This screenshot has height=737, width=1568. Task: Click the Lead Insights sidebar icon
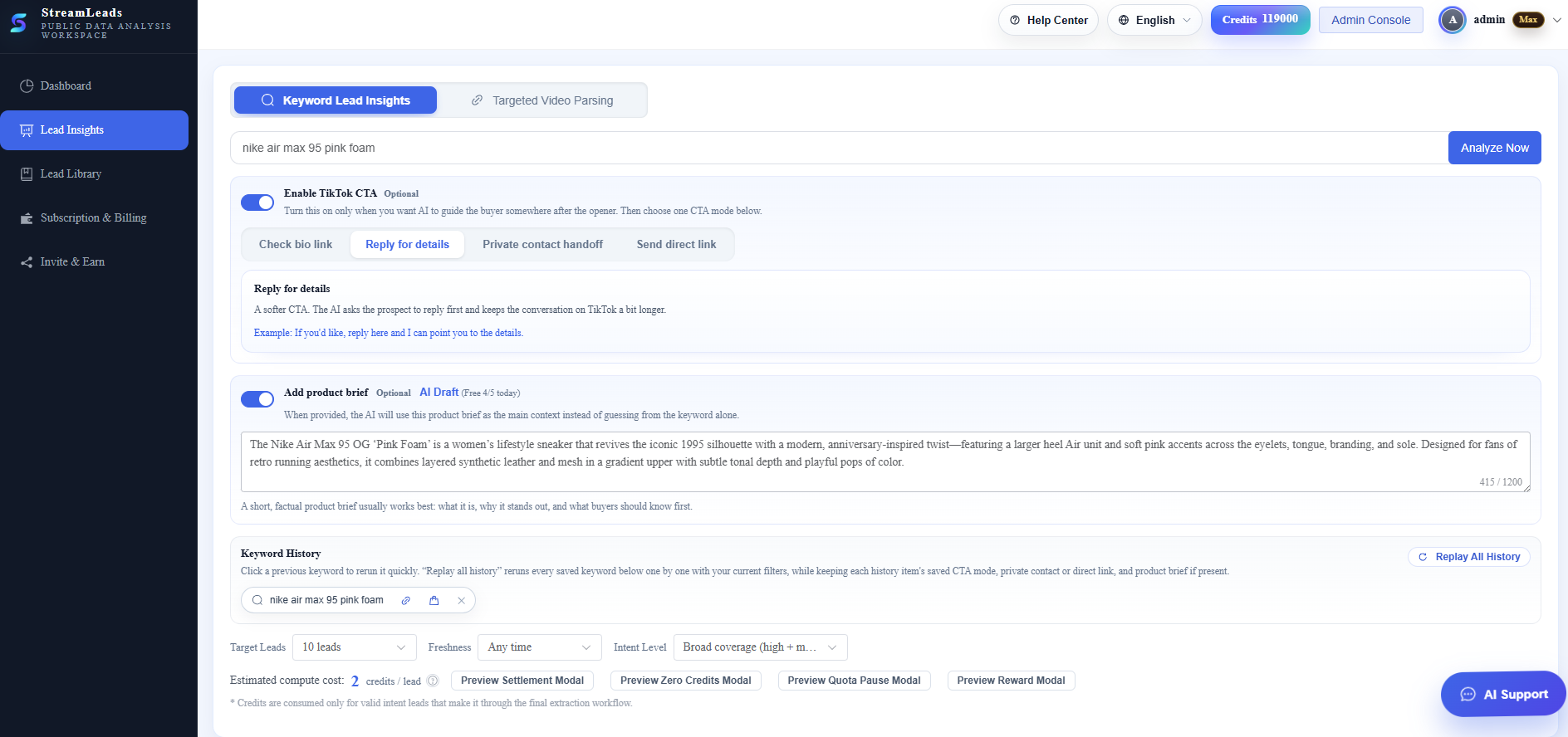click(x=27, y=130)
